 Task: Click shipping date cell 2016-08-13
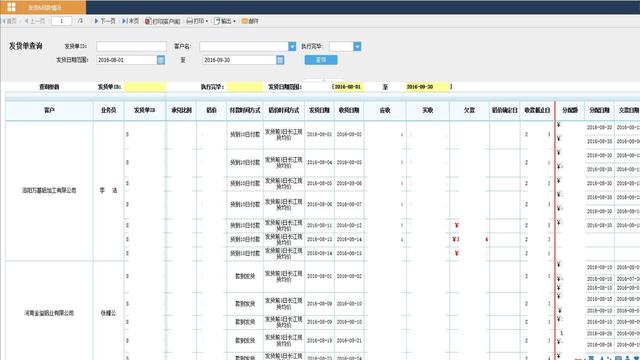click(319, 239)
